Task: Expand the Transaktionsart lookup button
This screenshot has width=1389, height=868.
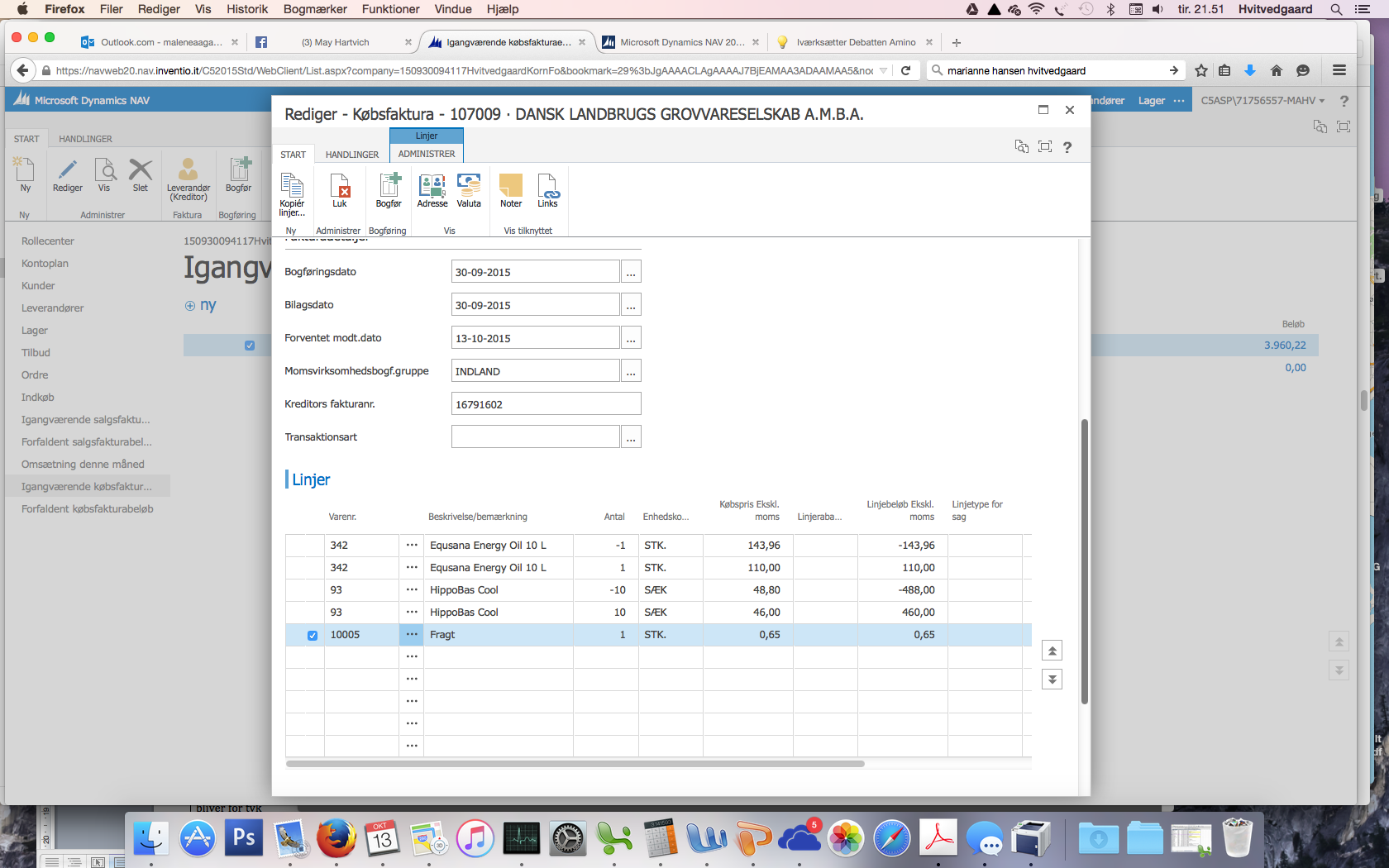Action: [x=631, y=437]
